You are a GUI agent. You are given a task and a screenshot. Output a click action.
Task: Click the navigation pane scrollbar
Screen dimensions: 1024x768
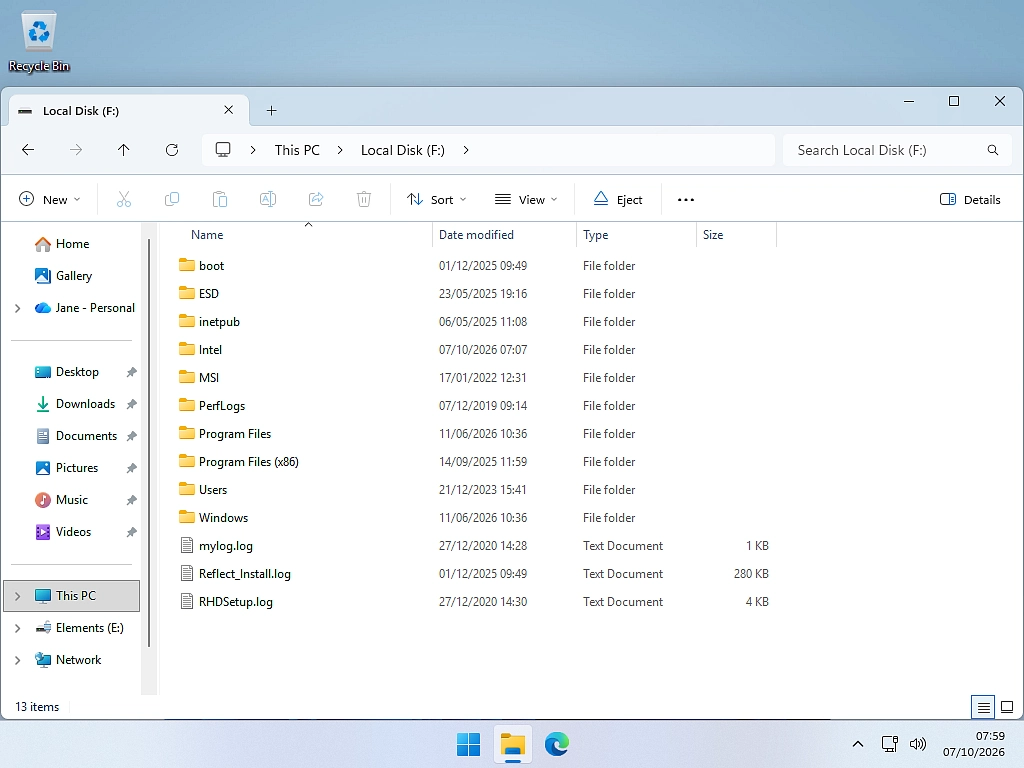150,444
